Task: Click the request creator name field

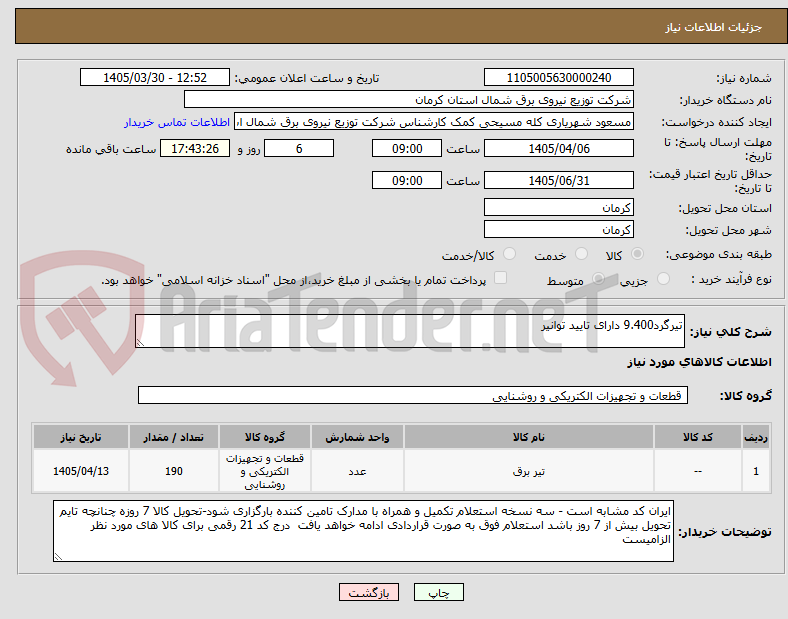Action: tap(434, 122)
